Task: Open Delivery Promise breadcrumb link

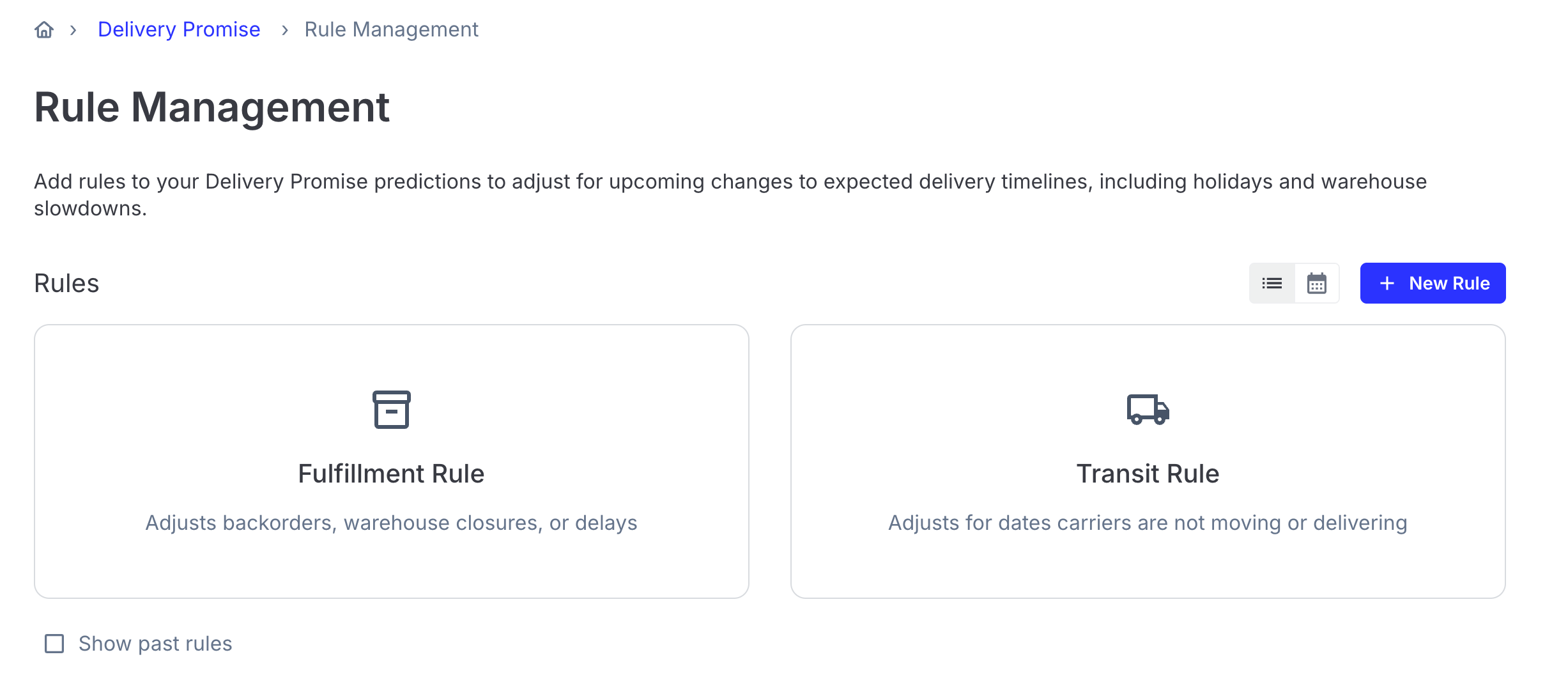Action: [179, 29]
